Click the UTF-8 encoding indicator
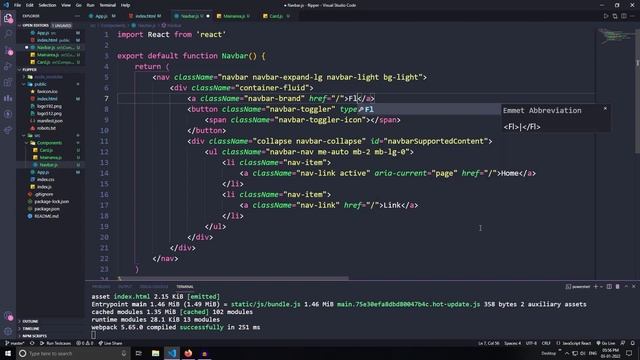Viewport: 640px width, 360px height. tap(531, 343)
